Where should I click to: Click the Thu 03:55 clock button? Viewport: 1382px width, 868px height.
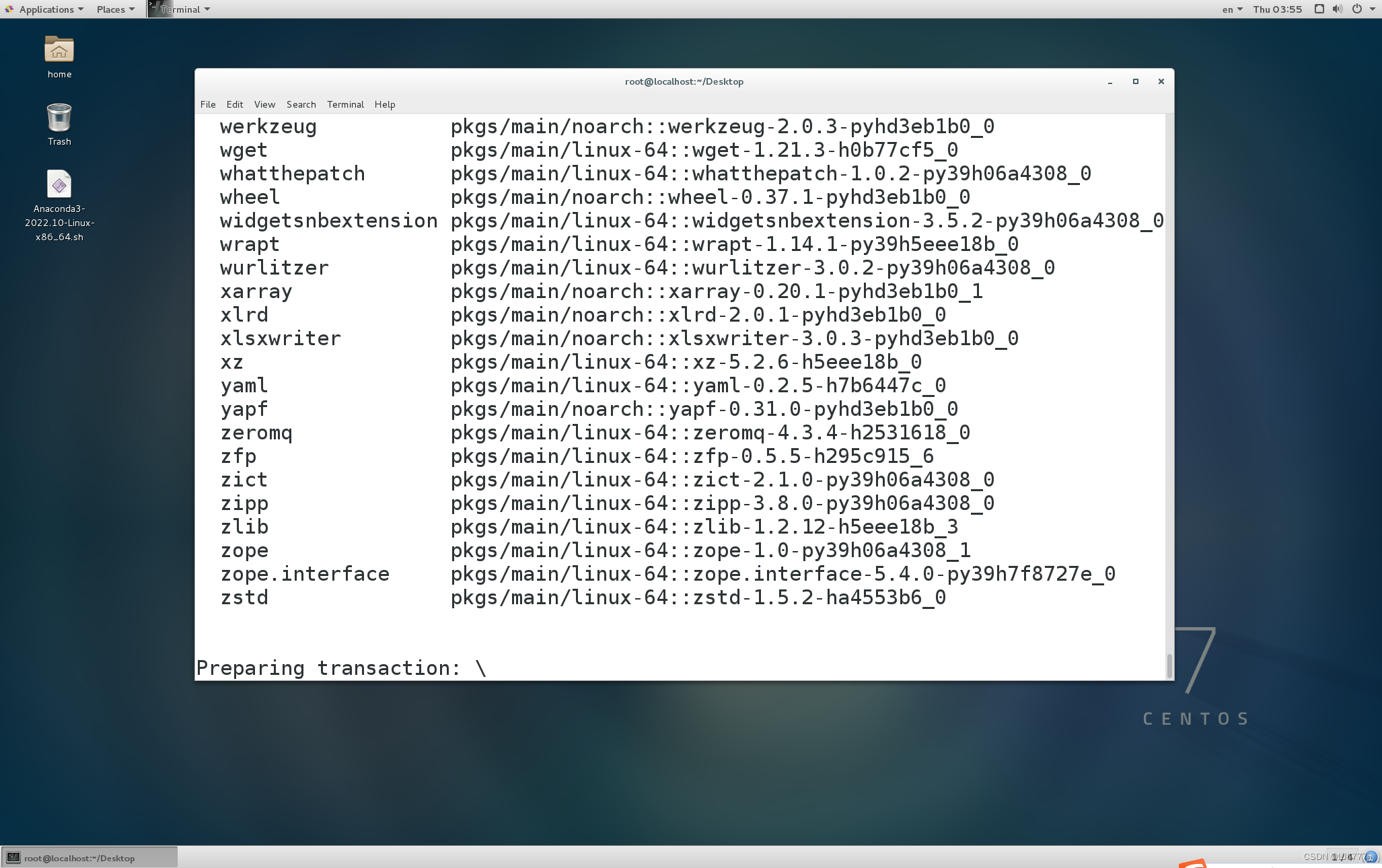click(x=1277, y=9)
